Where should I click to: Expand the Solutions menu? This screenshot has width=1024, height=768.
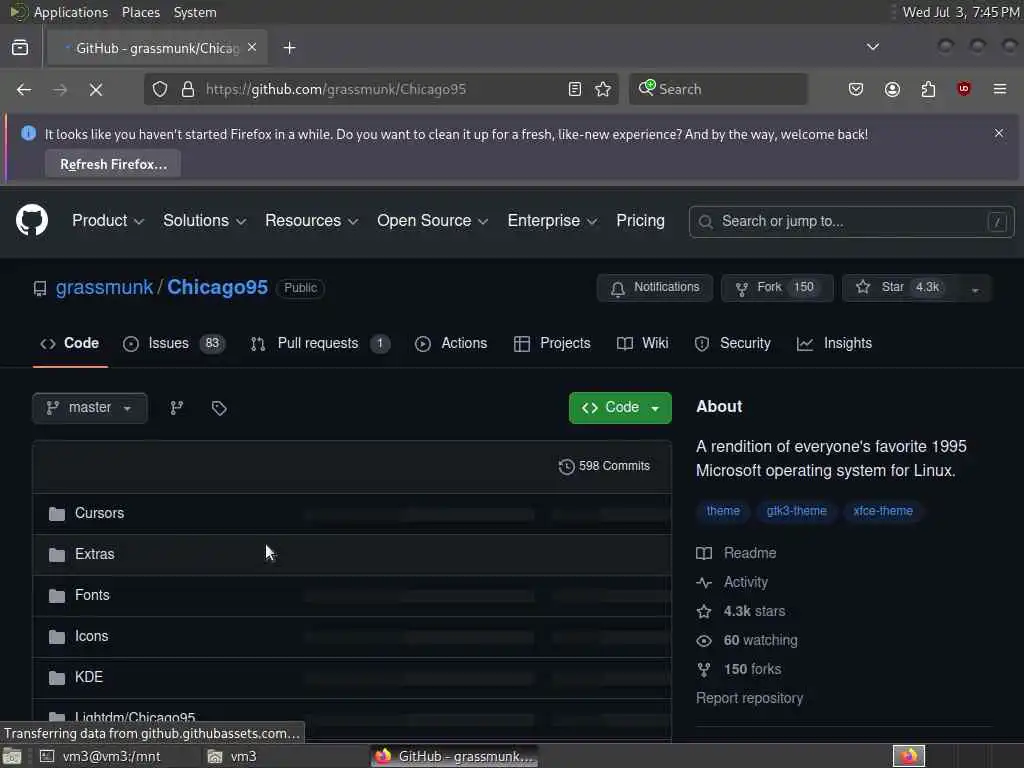click(x=204, y=221)
